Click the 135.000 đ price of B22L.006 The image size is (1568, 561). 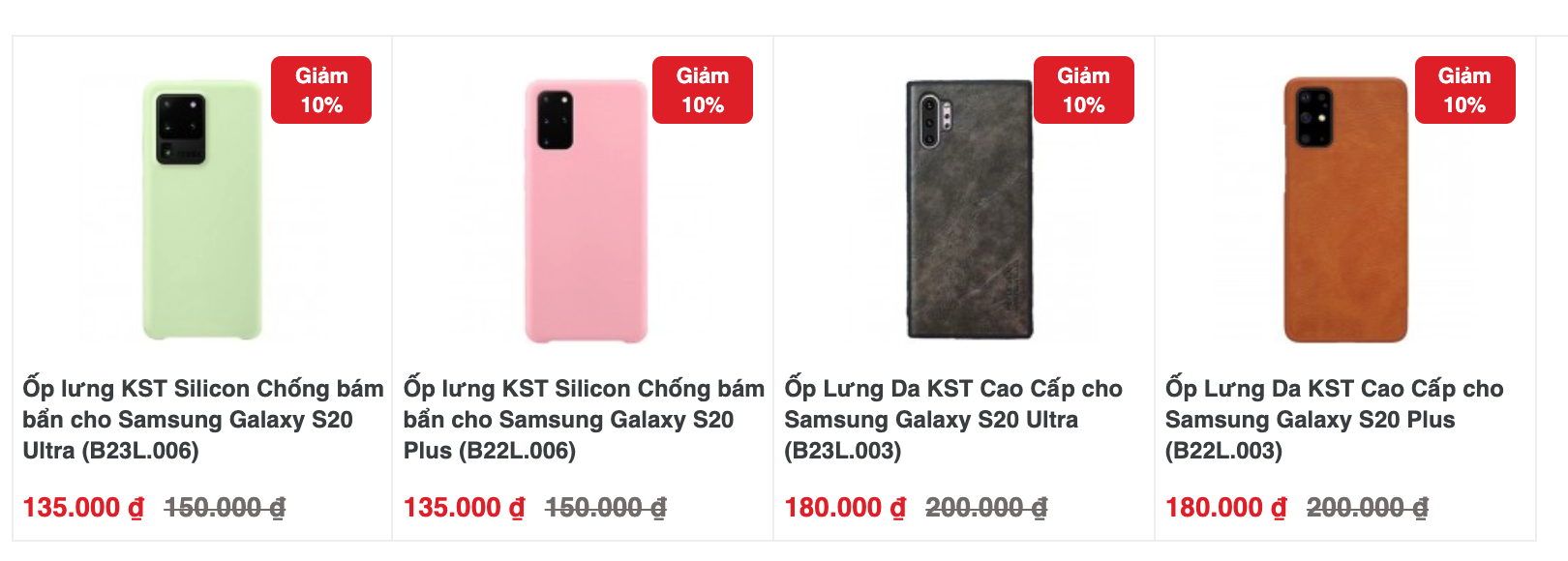point(465,508)
